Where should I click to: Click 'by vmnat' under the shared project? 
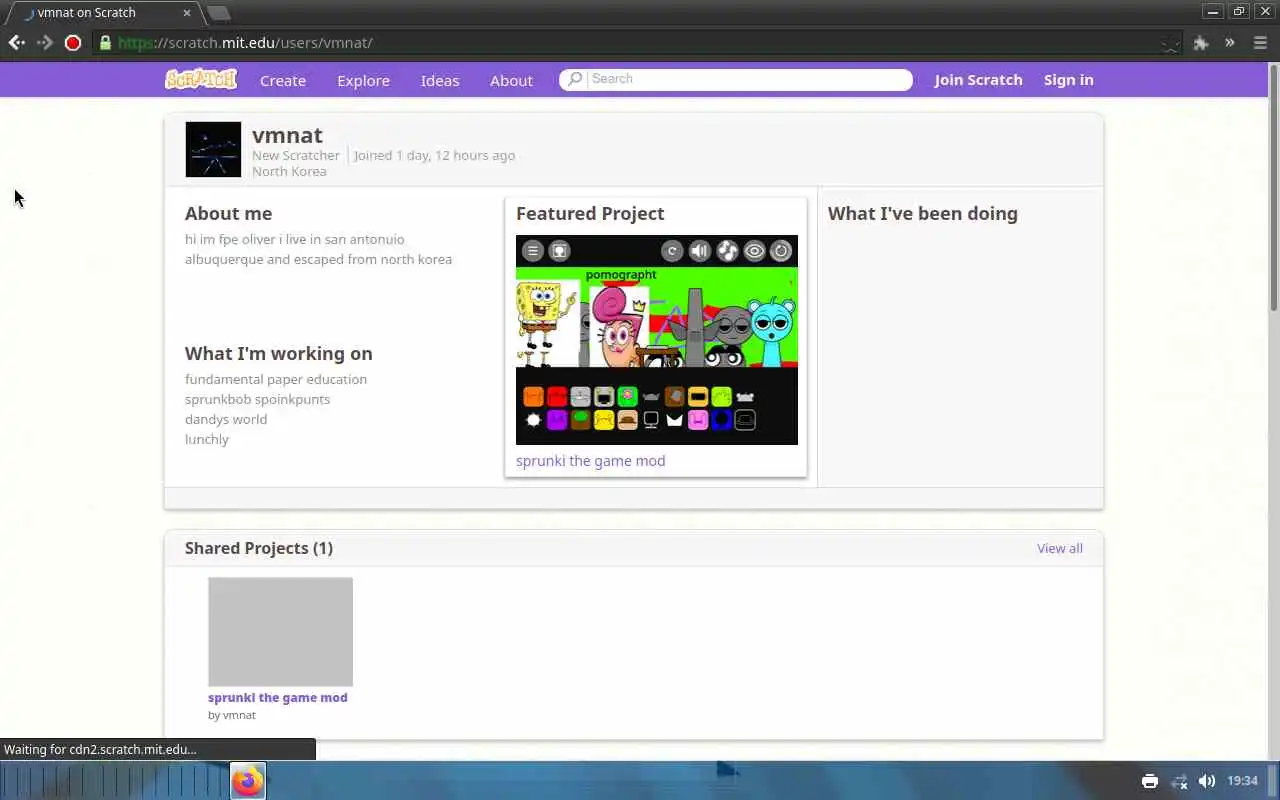(x=232, y=715)
